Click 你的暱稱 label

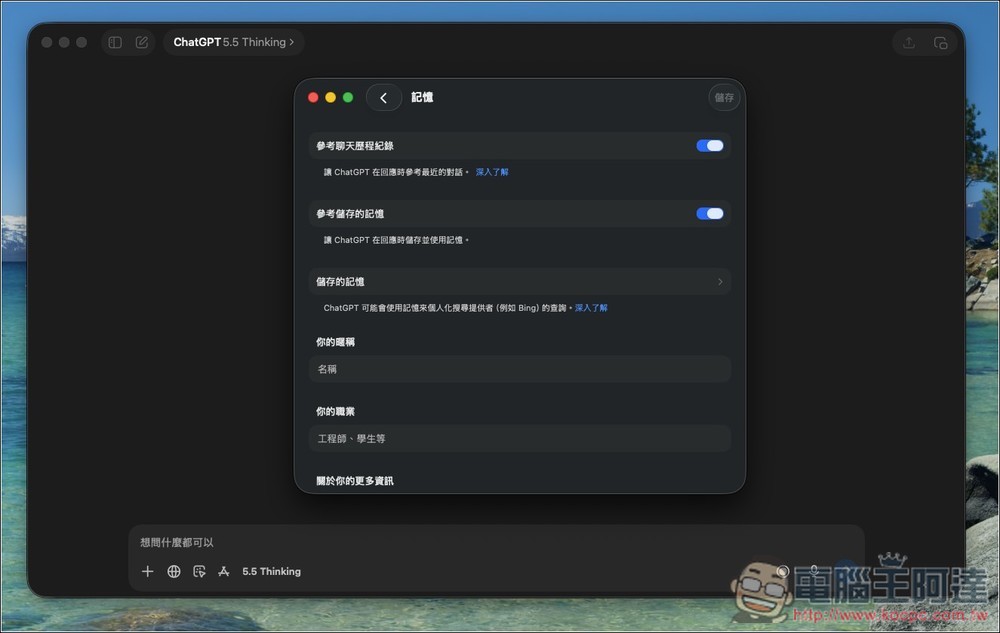pyautogui.click(x=335, y=342)
